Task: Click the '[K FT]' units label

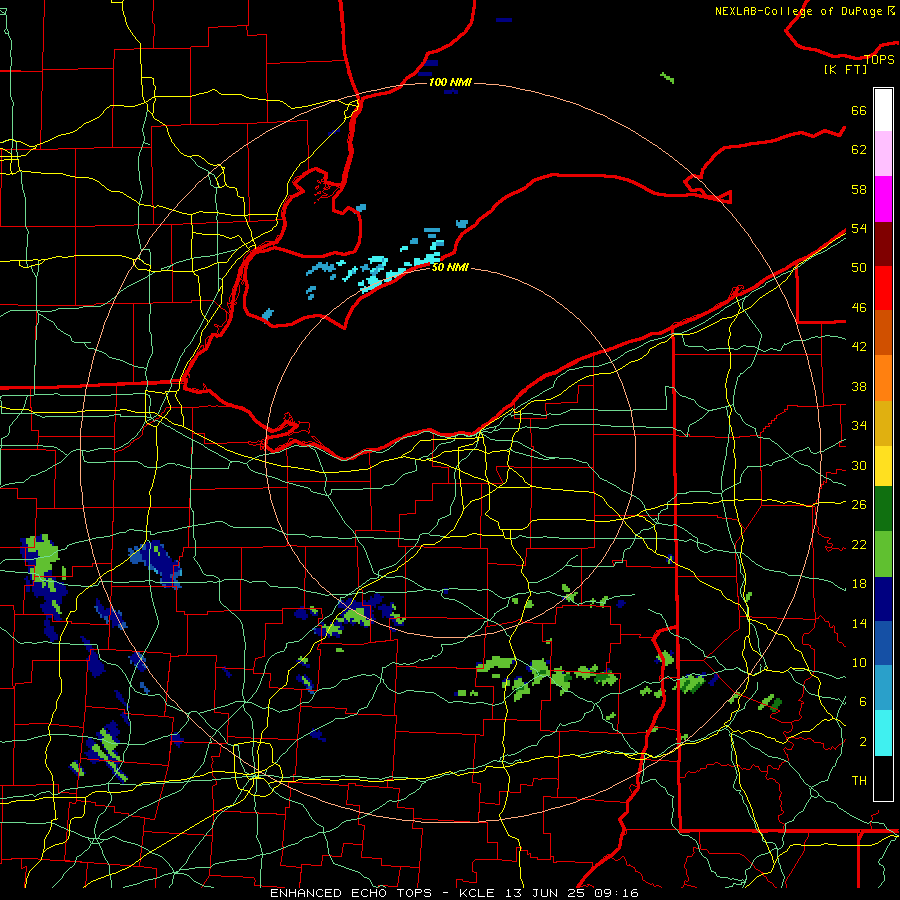Action: point(845,69)
